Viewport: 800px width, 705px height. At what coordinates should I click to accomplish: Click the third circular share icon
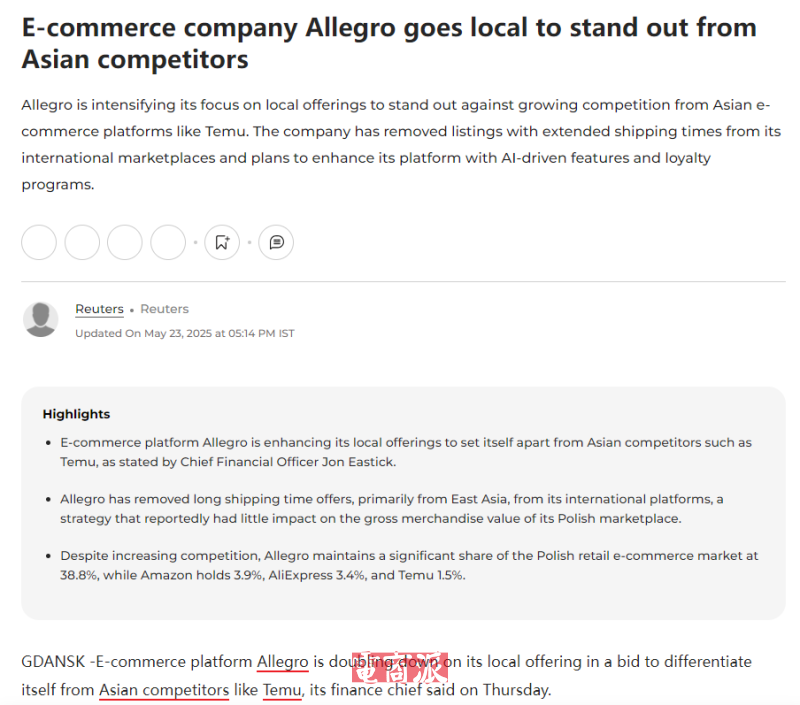125,242
